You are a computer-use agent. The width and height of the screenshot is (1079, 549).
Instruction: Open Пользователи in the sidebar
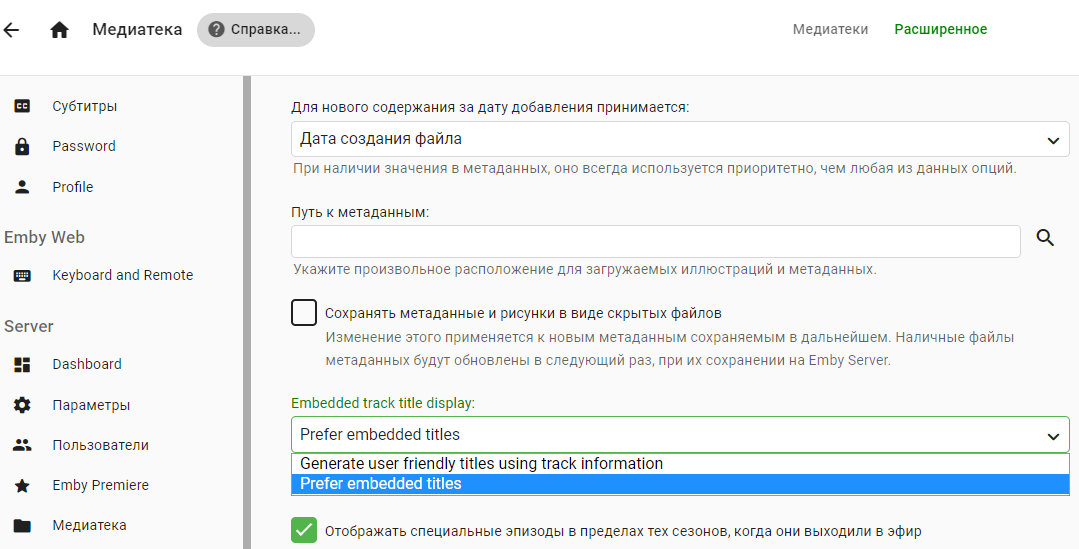100,445
